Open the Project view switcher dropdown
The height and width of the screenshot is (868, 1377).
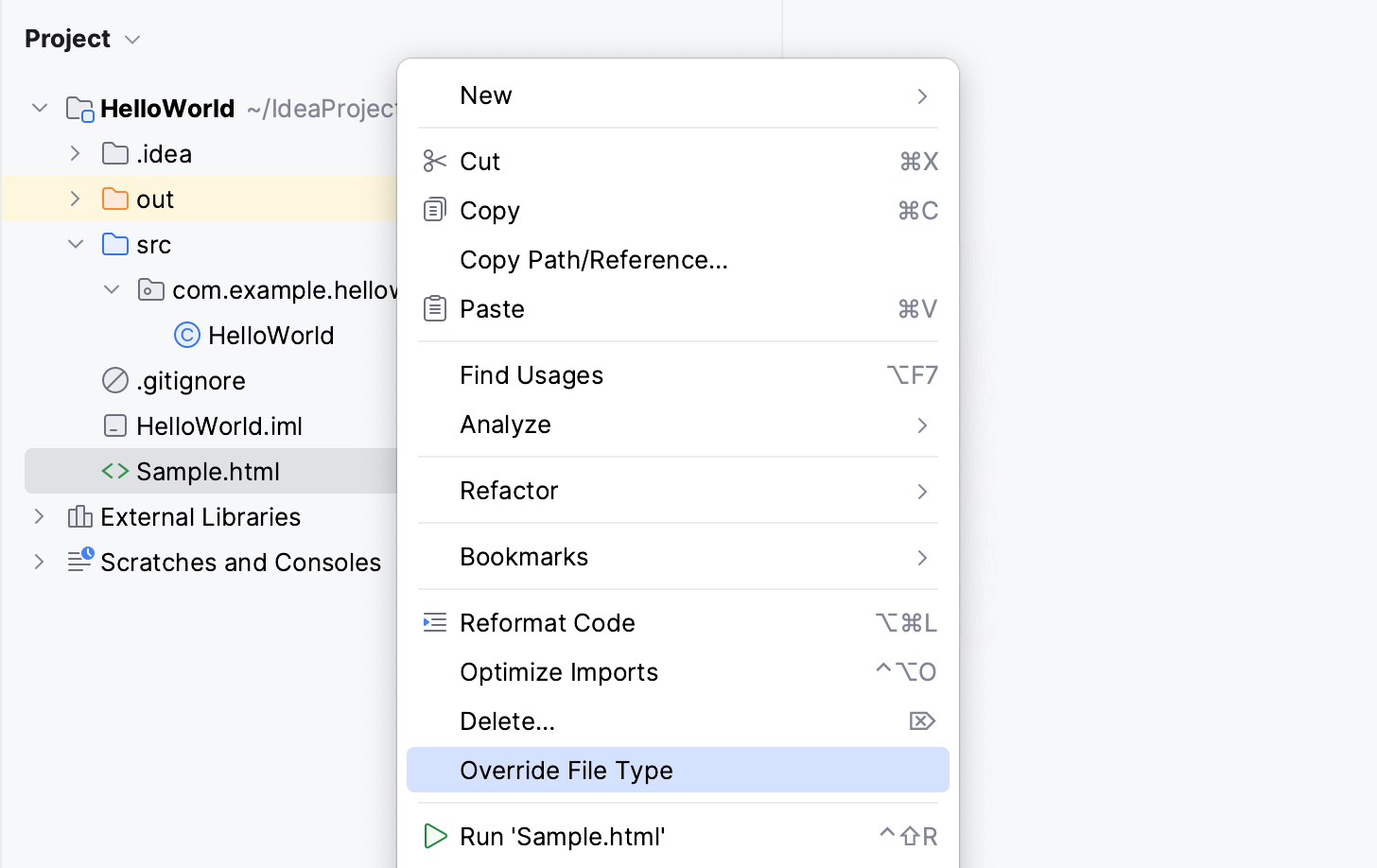[131, 40]
